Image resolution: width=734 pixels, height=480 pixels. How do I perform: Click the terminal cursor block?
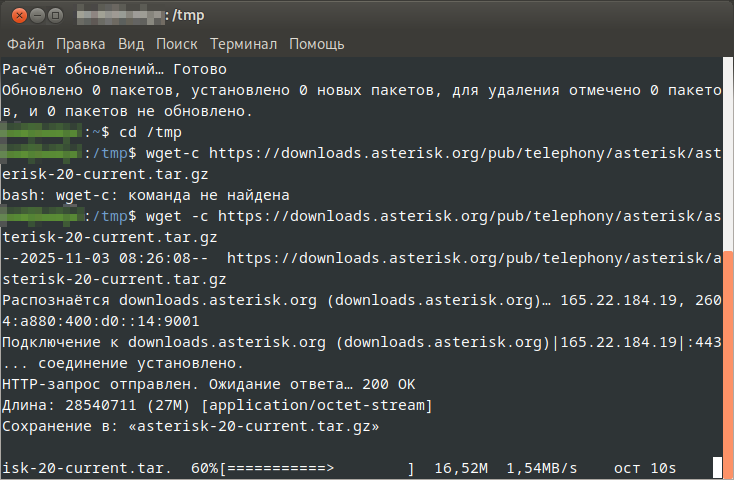[717, 468]
